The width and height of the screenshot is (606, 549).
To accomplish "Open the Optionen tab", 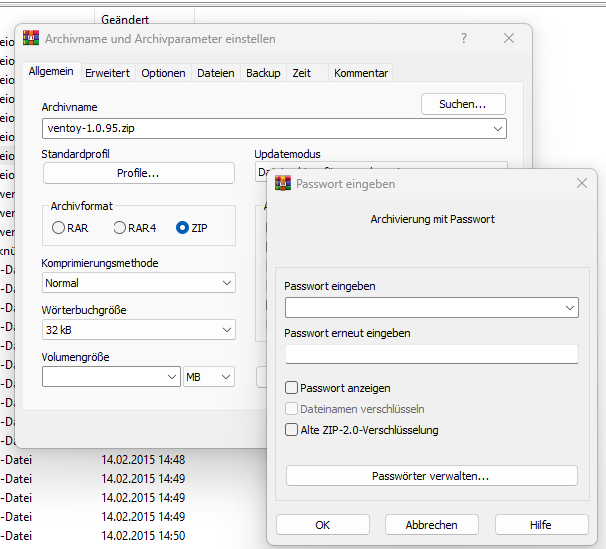I will [x=163, y=73].
